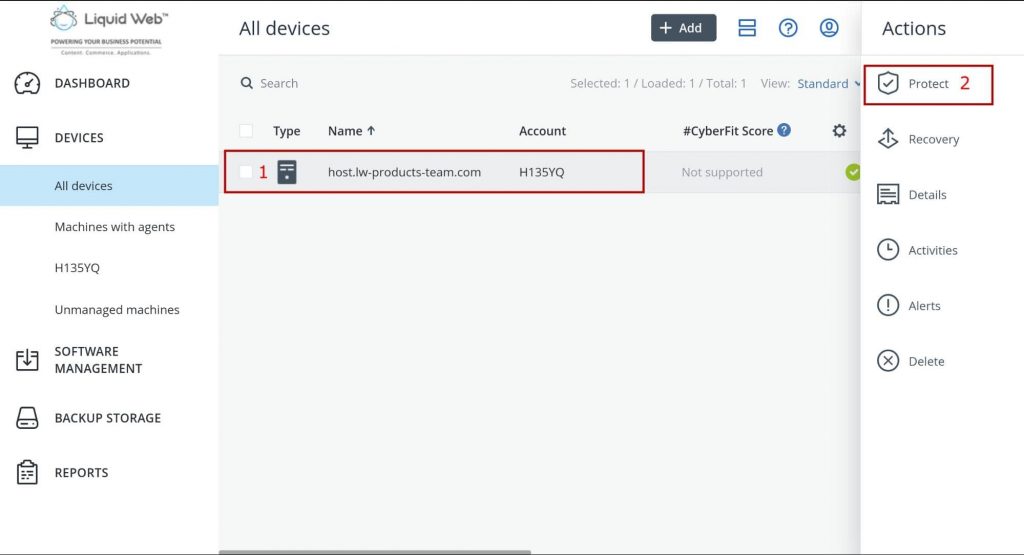Click the Devices monitor icon

[x=27, y=138]
